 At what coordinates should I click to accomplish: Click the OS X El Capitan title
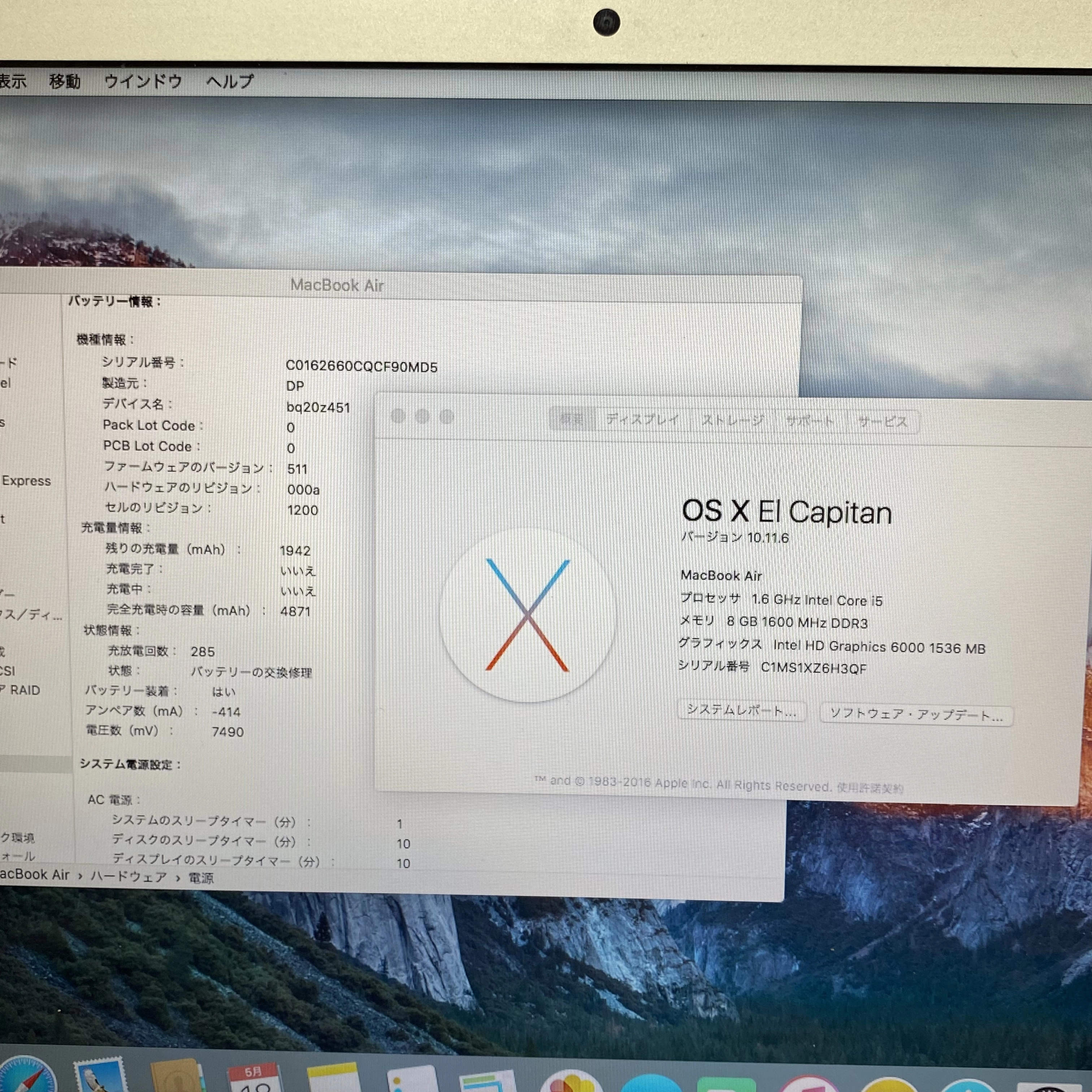[786, 512]
